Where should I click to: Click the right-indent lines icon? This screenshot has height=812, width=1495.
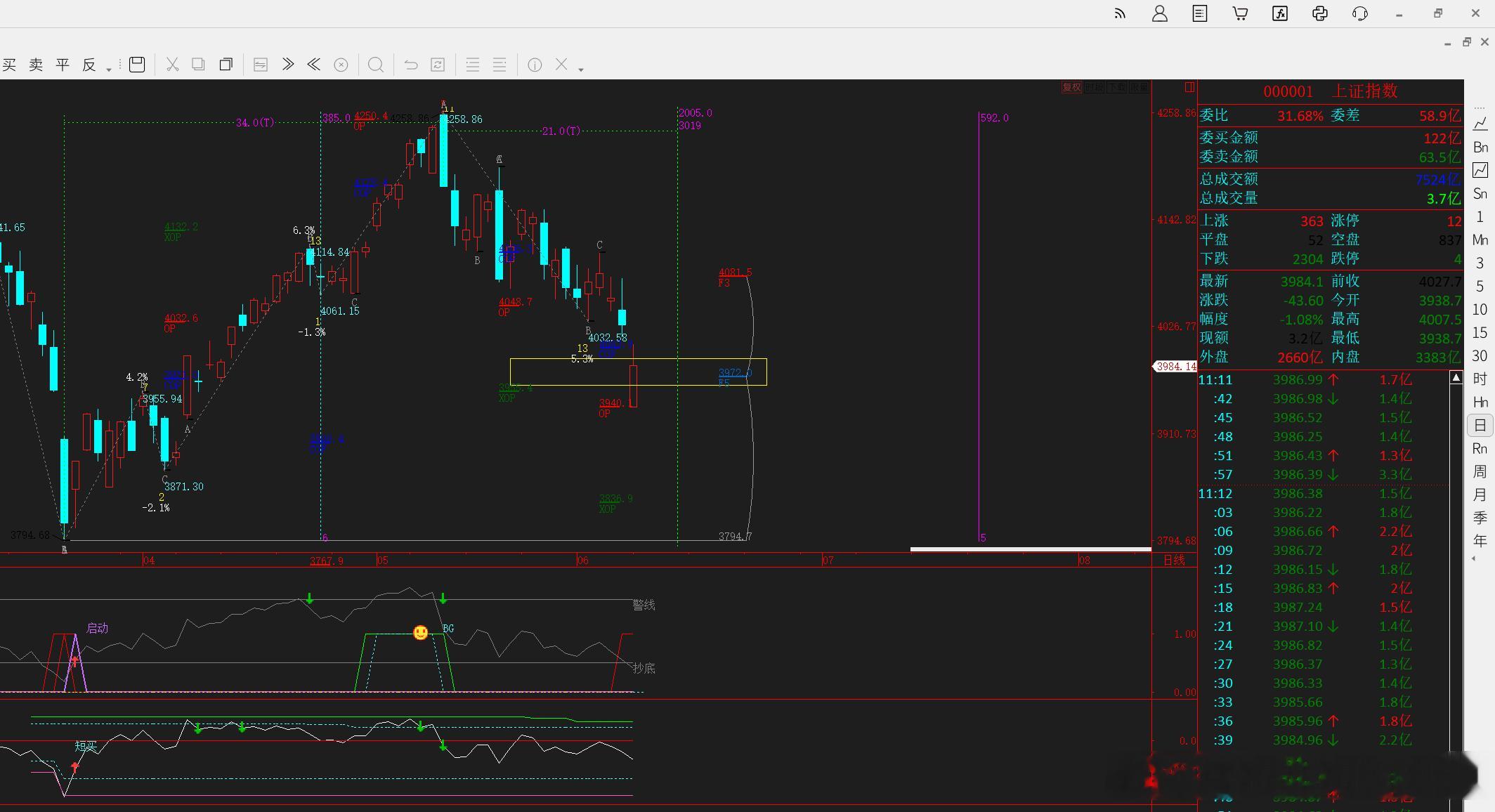(x=500, y=65)
